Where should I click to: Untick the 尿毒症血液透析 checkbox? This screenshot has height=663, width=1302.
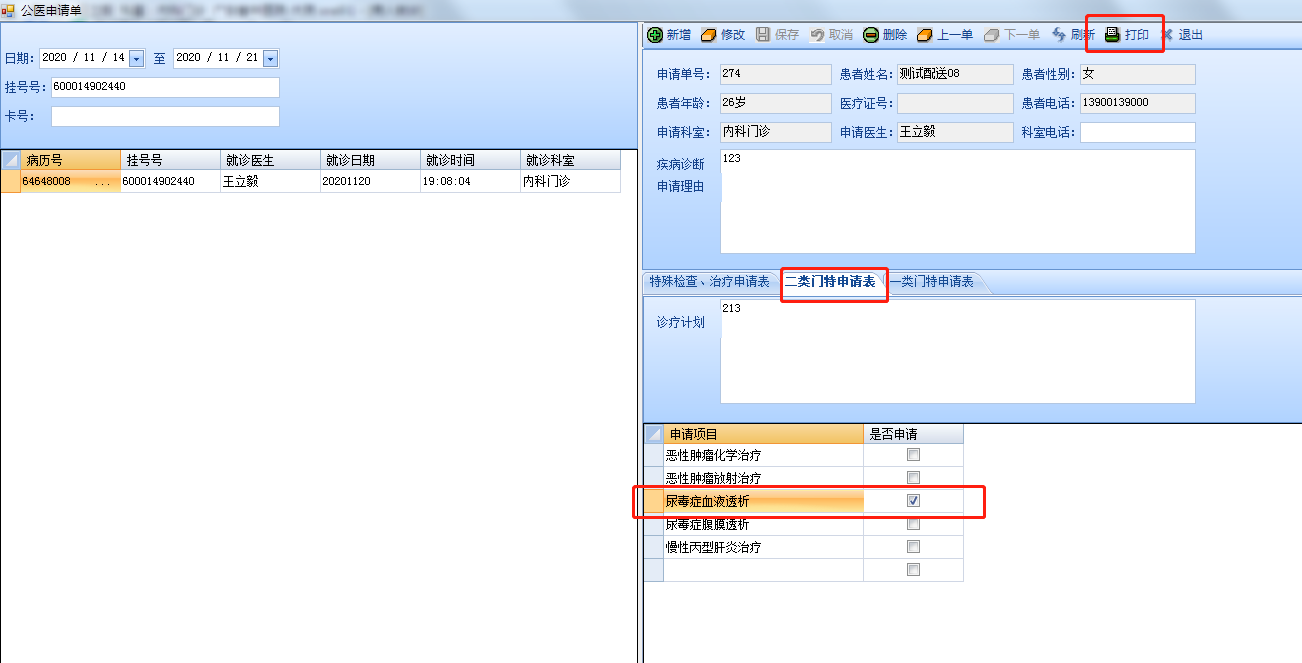pos(913,501)
